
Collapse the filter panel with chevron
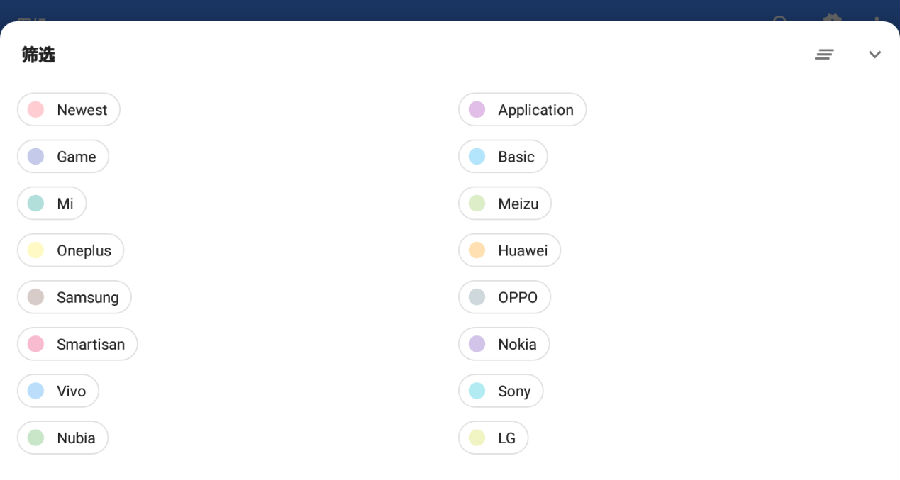tap(875, 55)
